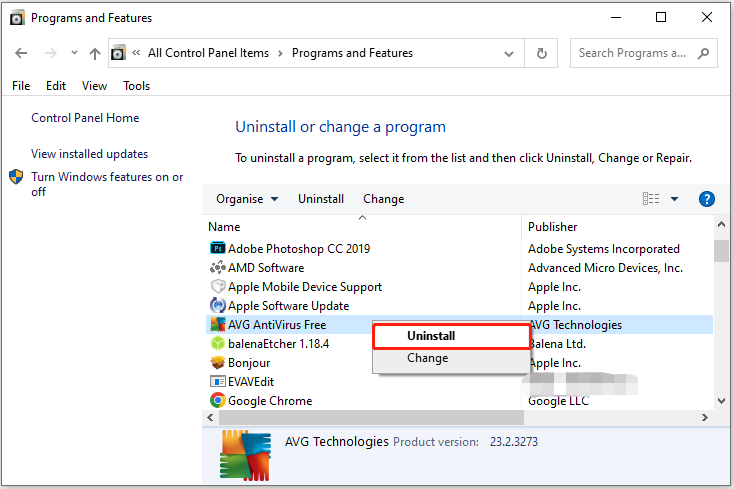Select Apple Mobile Device Support entry
The height and width of the screenshot is (489, 734).
pos(305,287)
